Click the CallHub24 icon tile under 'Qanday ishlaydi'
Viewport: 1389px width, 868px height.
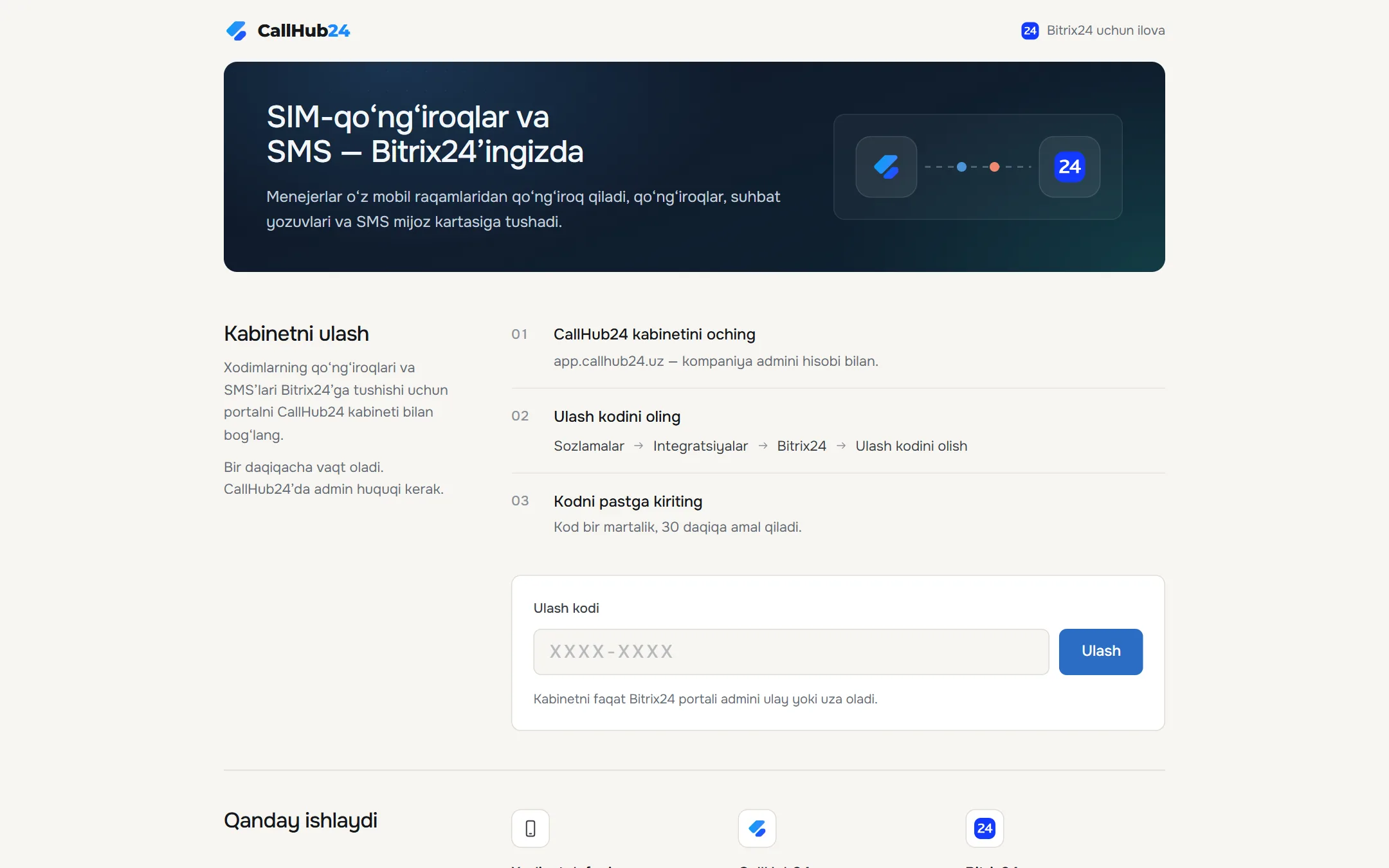757,828
